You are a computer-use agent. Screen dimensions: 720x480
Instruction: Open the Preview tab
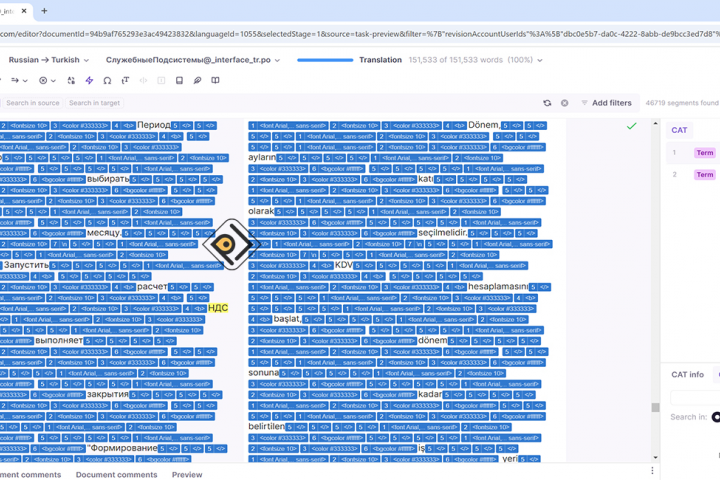[187, 474]
